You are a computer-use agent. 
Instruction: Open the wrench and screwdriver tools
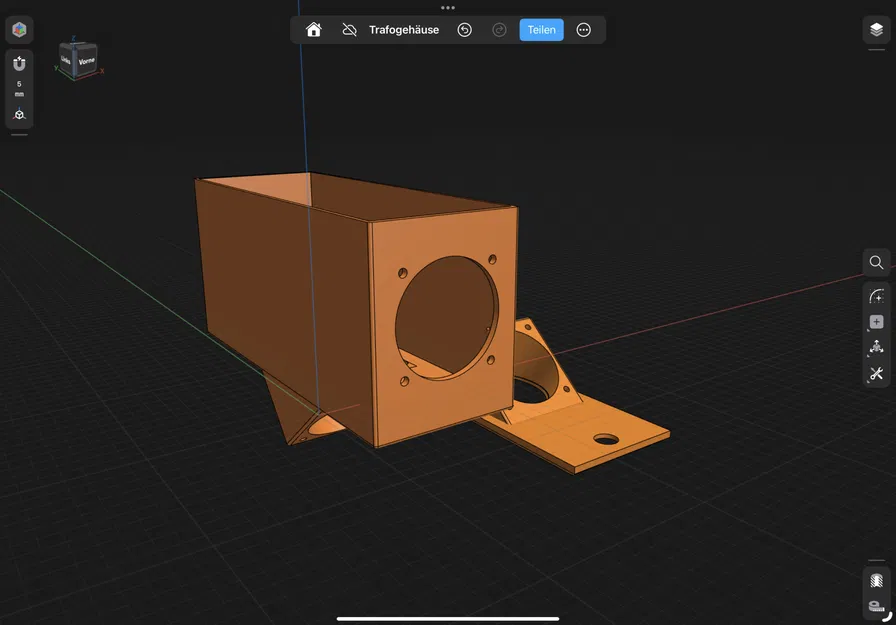tap(876, 374)
